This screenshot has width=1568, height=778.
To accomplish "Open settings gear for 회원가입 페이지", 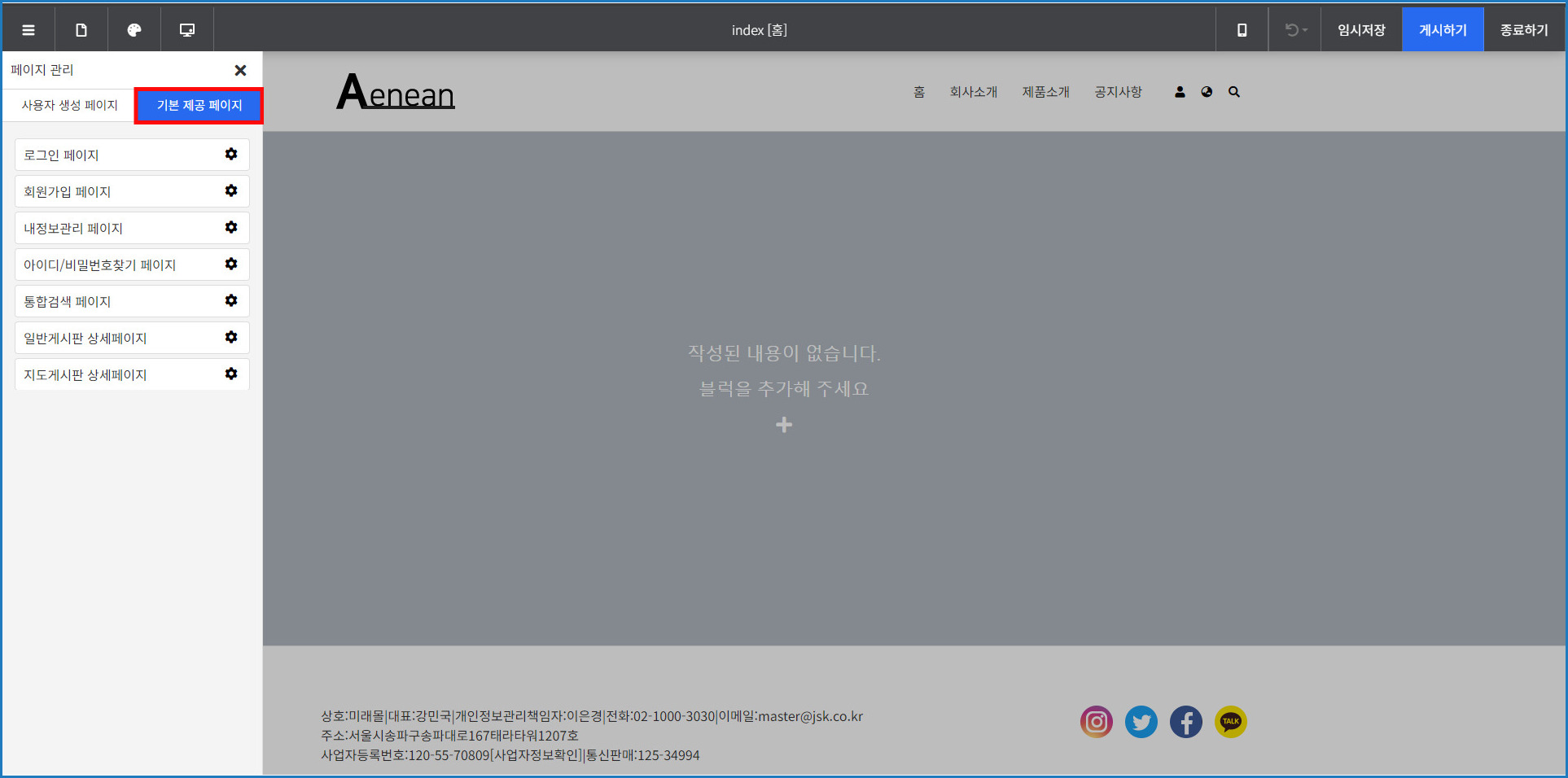I will tap(231, 191).
